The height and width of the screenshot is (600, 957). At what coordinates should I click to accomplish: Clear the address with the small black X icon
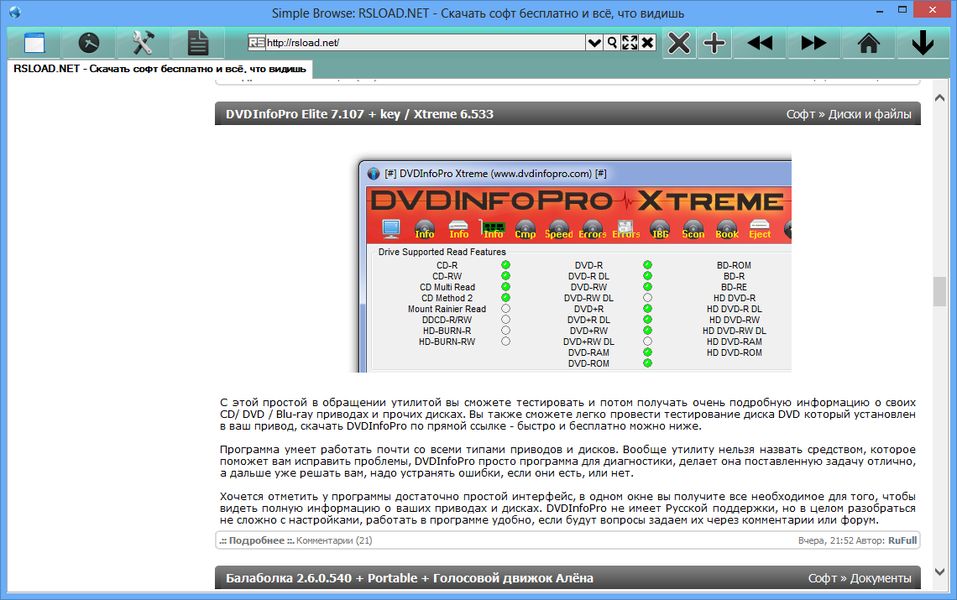[648, 42]
